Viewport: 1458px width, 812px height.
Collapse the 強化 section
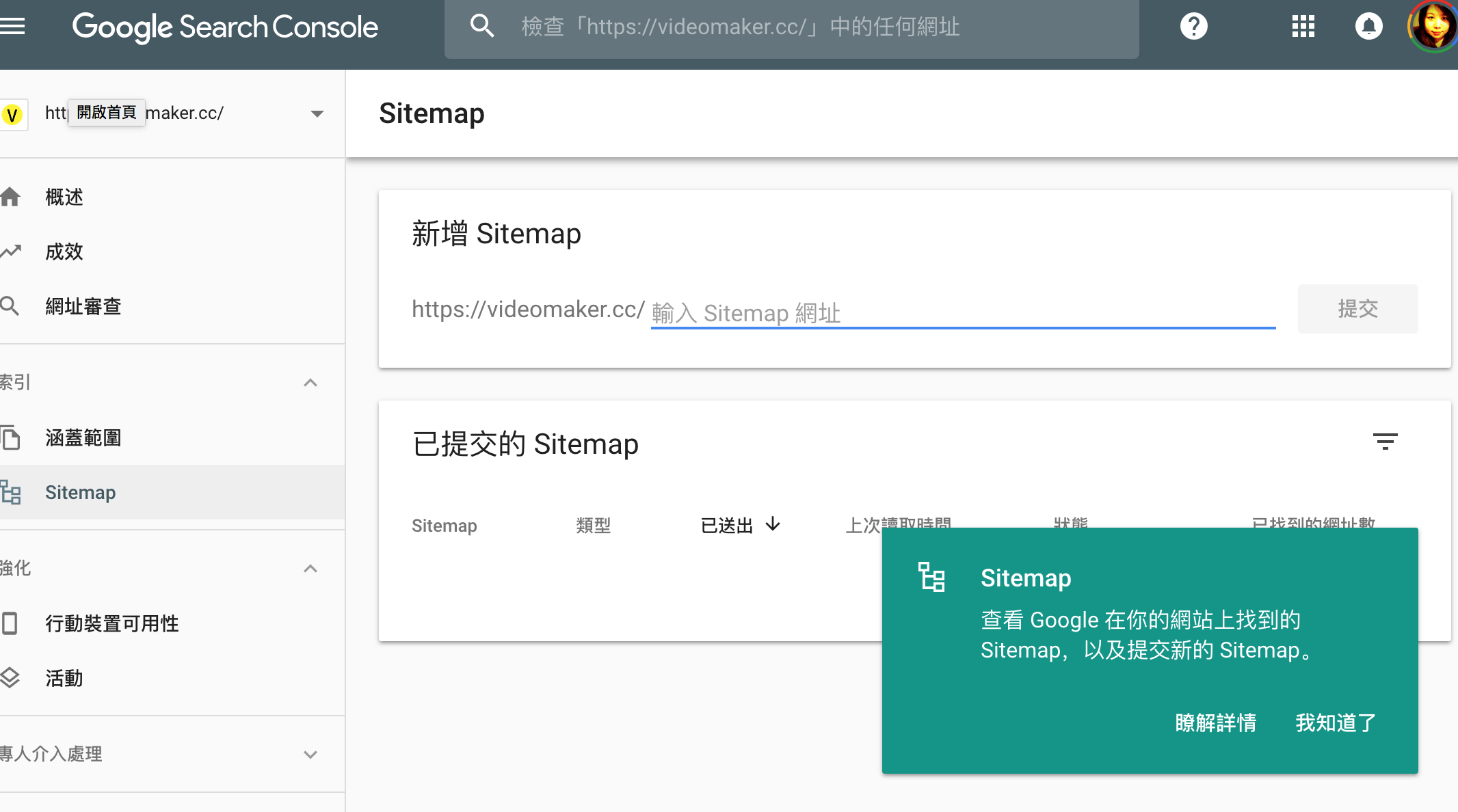point(310,569)
